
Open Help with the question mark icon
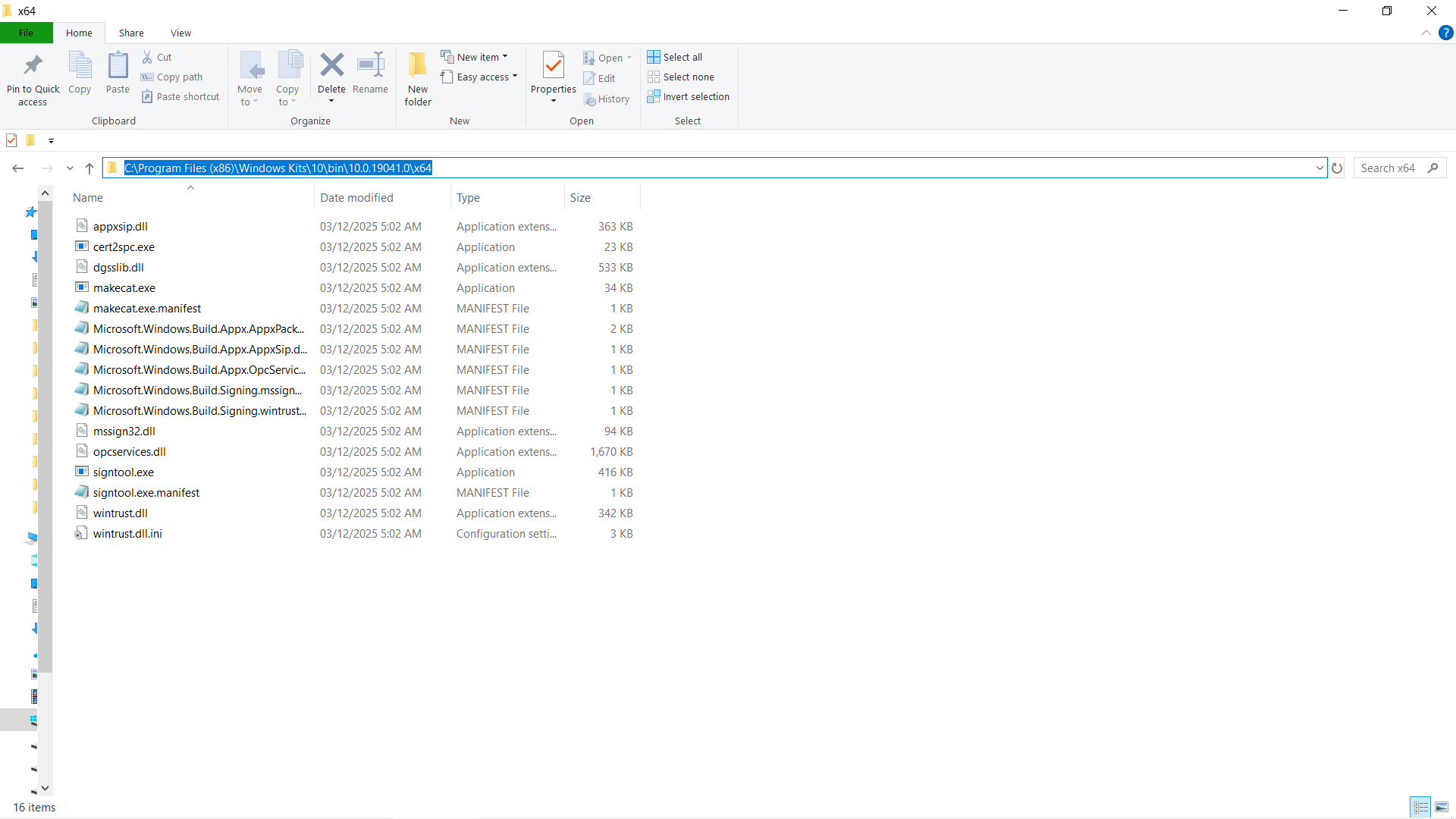(x=1447, y=33)
